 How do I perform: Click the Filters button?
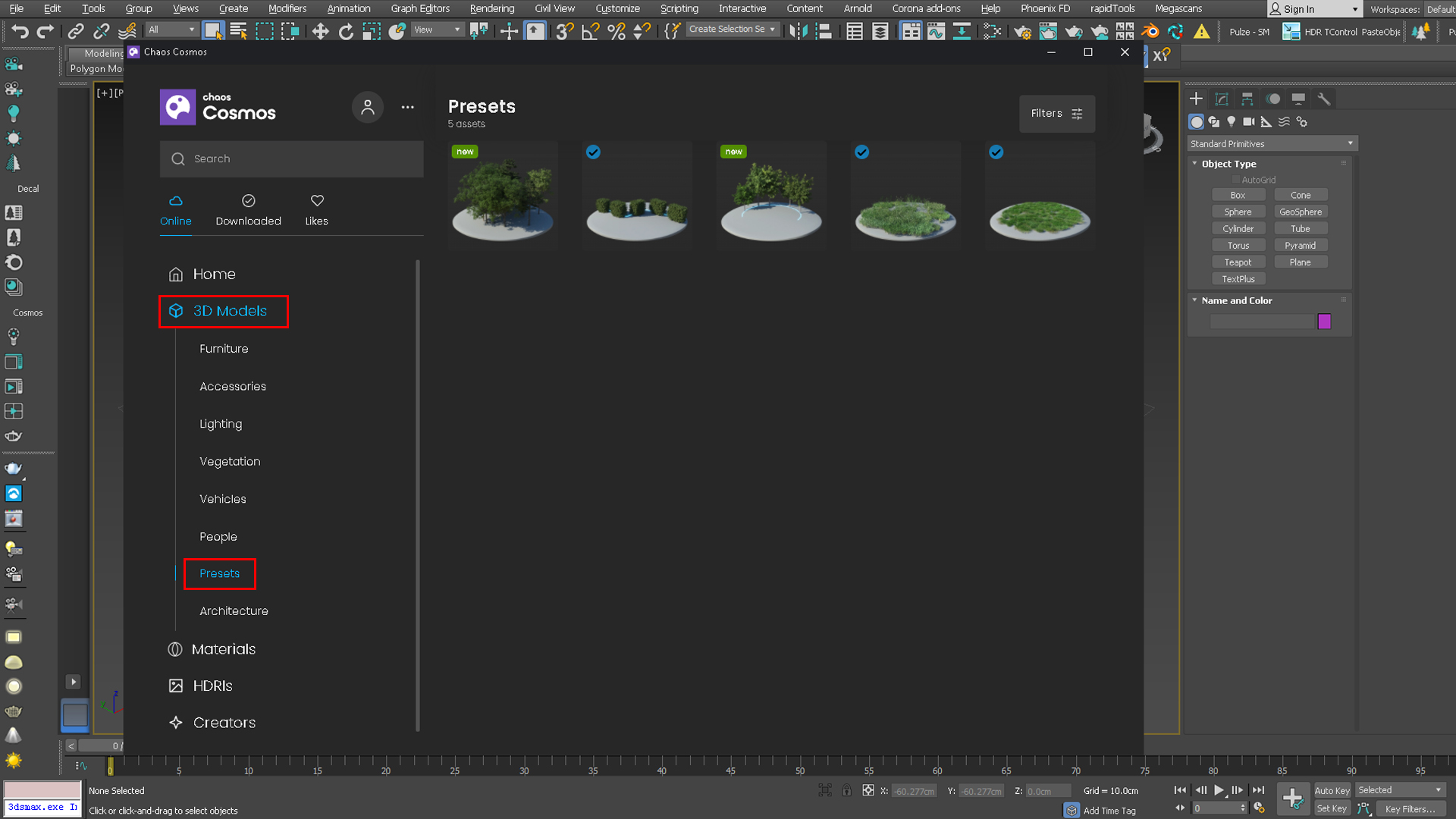1056,114
